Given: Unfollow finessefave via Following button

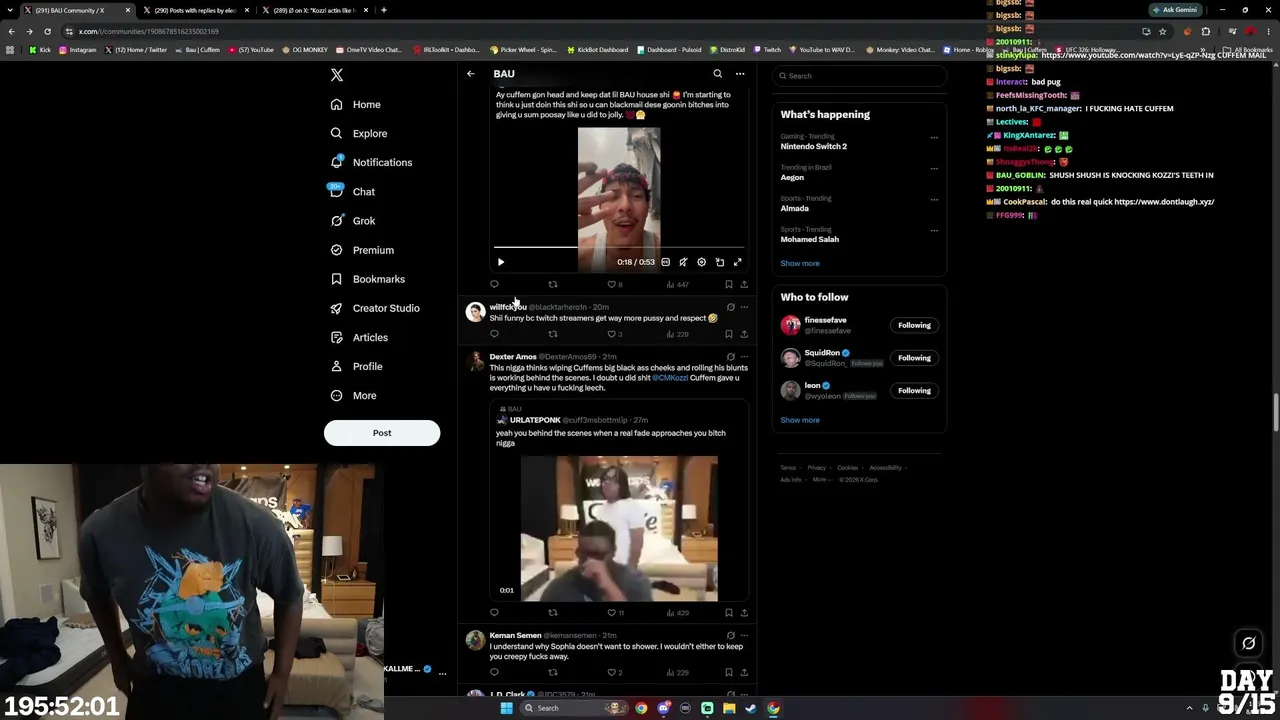Looking at the screenshot, I should [914, 325].
